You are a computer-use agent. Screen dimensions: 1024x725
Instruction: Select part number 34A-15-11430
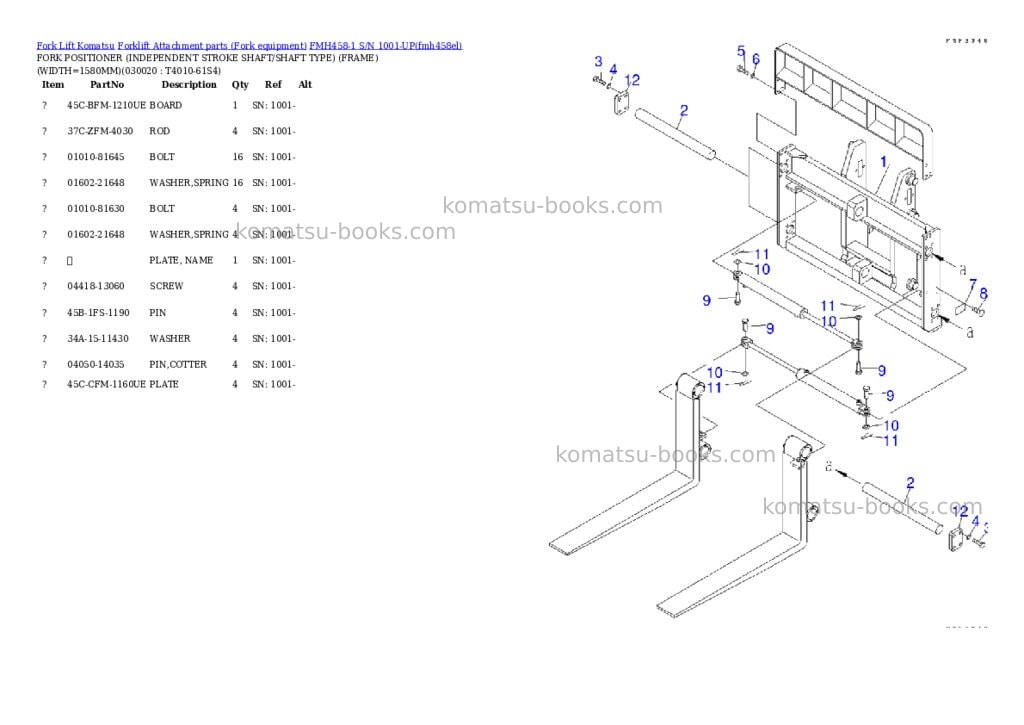(x=97, y=339)
